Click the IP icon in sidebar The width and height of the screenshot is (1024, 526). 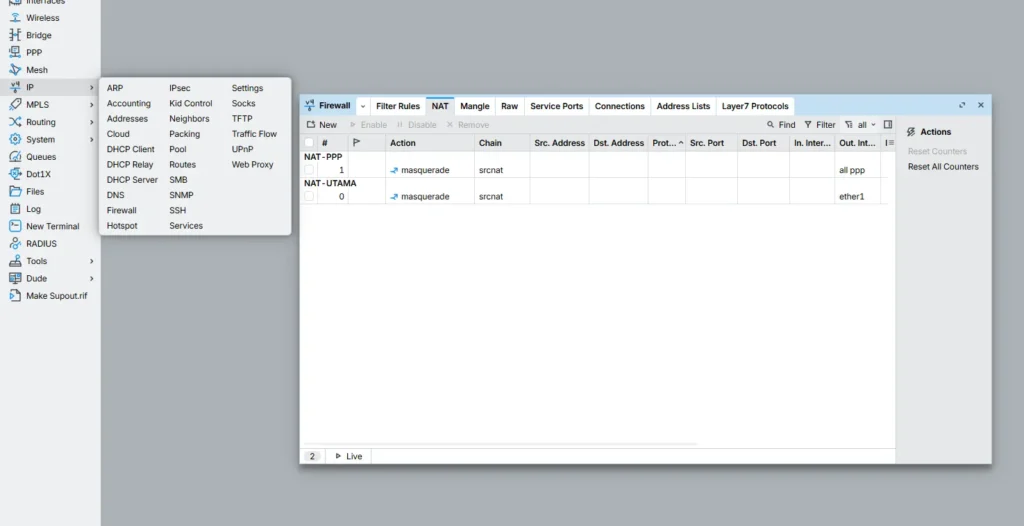click(15, 87)
